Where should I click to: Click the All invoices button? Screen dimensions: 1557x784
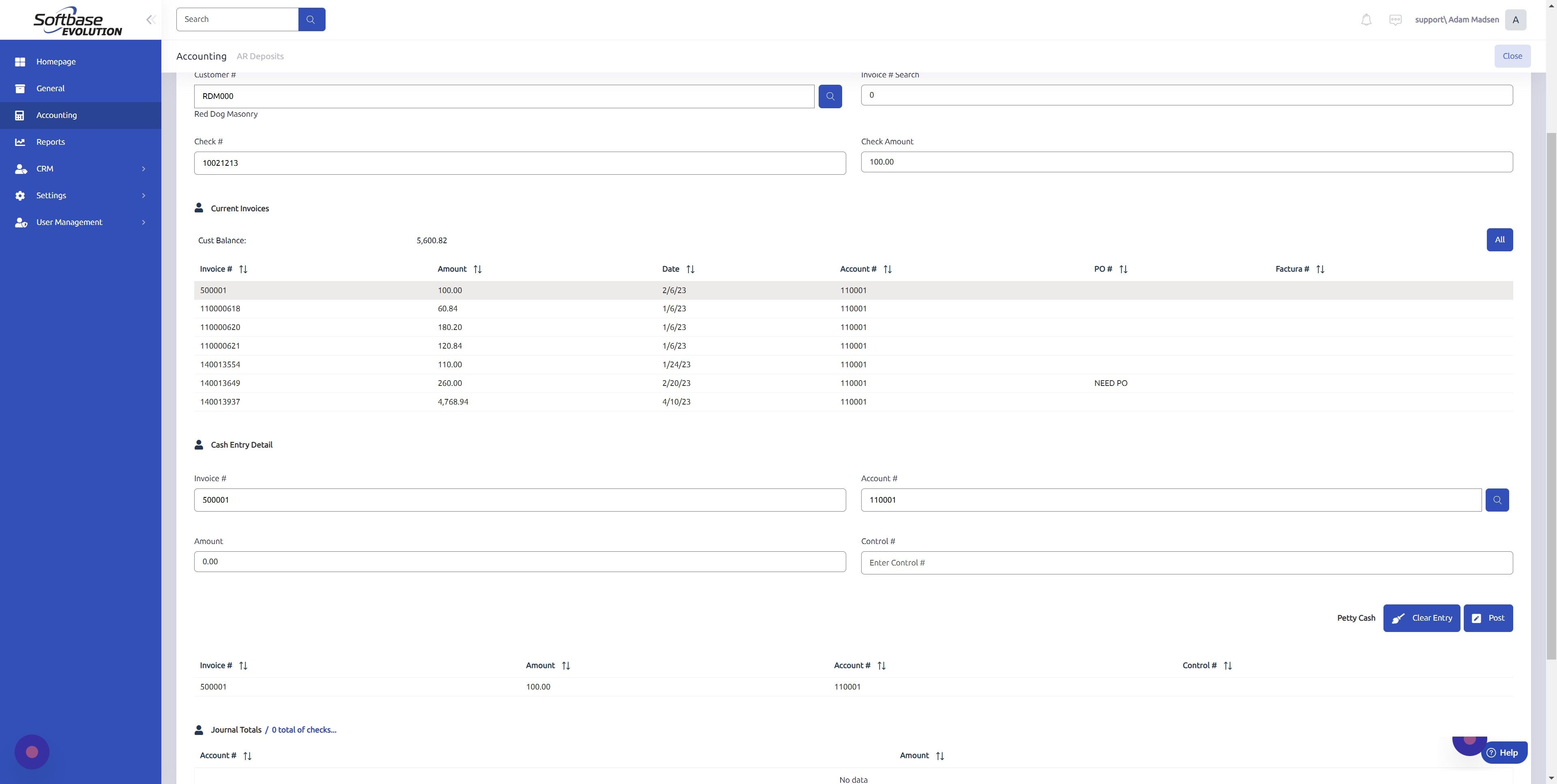pyautogui.click(x=1499, y=239)
